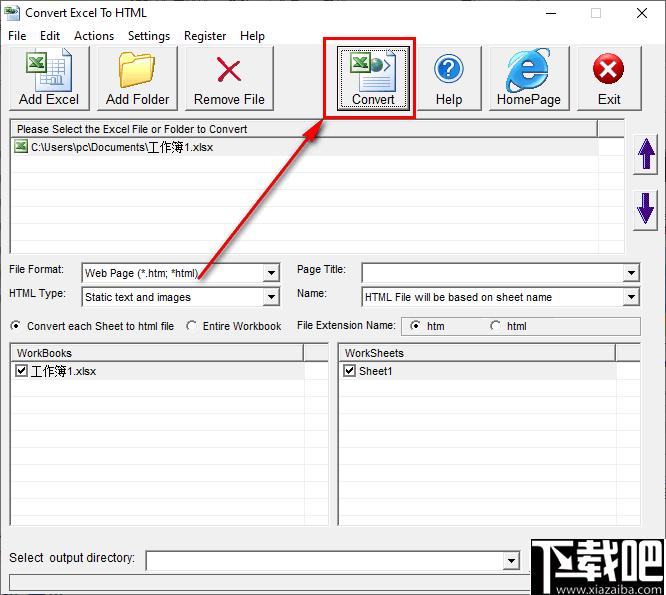Viewport: 666px width, 595px height.
Task: Open the Help menu
Action: tap(252, 36)
